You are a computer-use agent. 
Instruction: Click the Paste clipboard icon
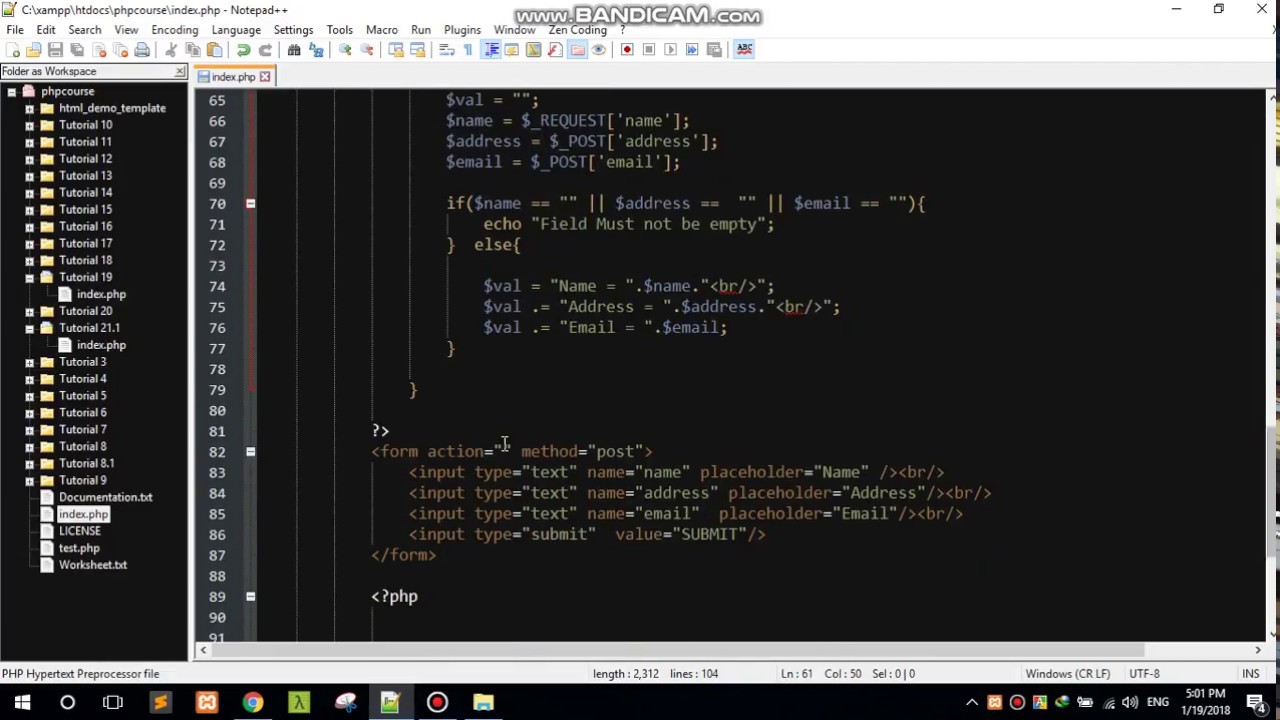214,50
